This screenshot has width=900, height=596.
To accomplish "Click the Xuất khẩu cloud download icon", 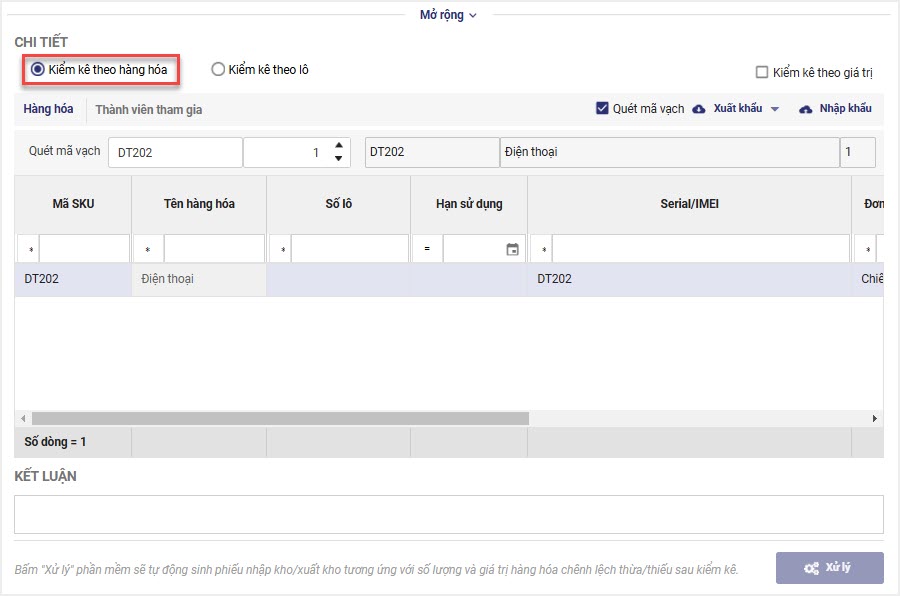I will (699, 109).
